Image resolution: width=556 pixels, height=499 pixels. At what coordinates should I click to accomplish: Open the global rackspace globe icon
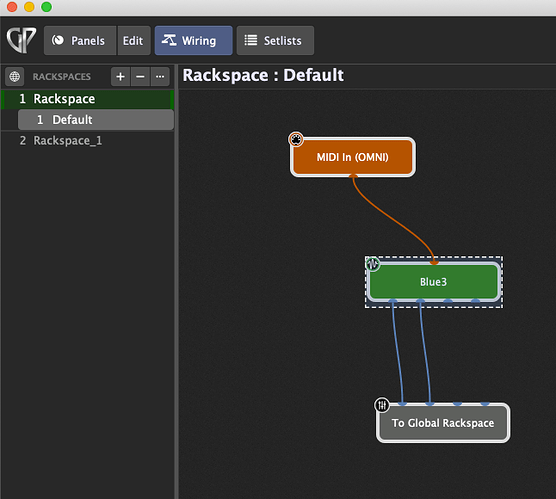click(x=15, y=76)
